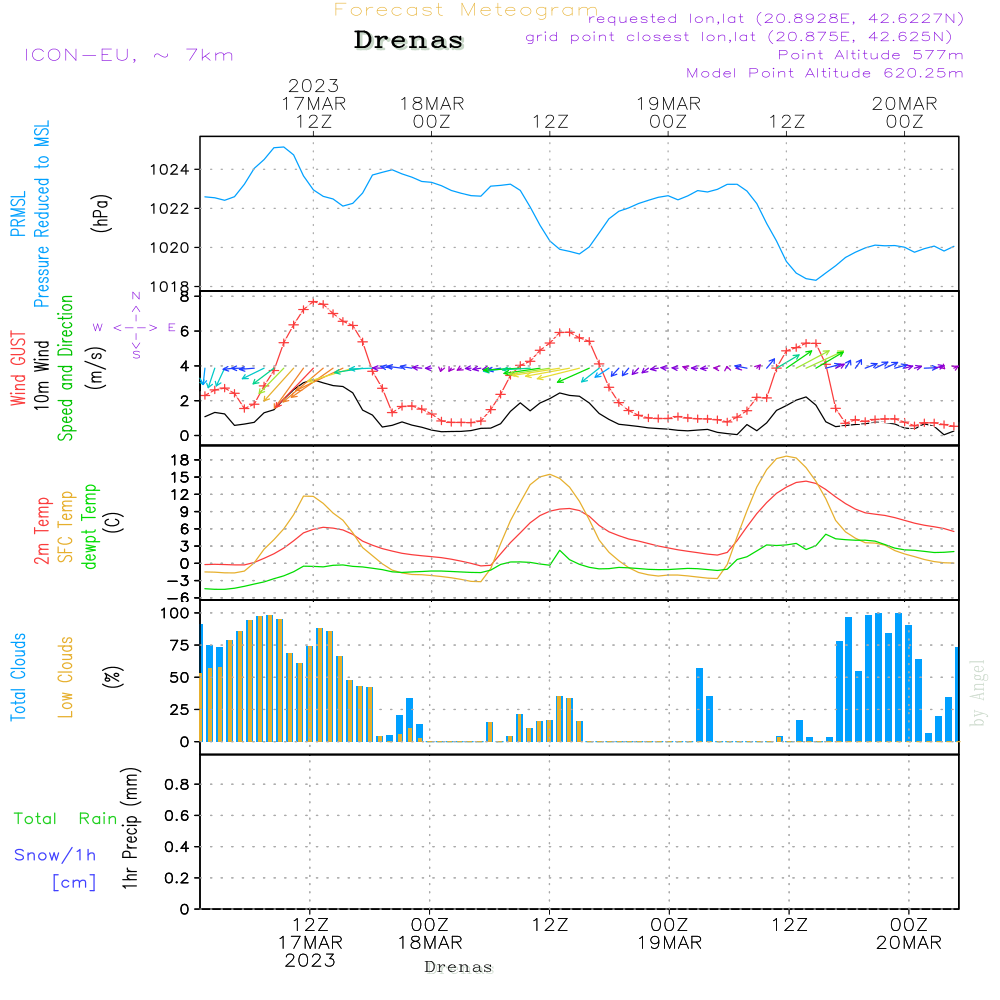Click the "12Z 17MAR 2023" label on the lower time axis
This screenshot has width=1000, height=1000.
[311, 943]
